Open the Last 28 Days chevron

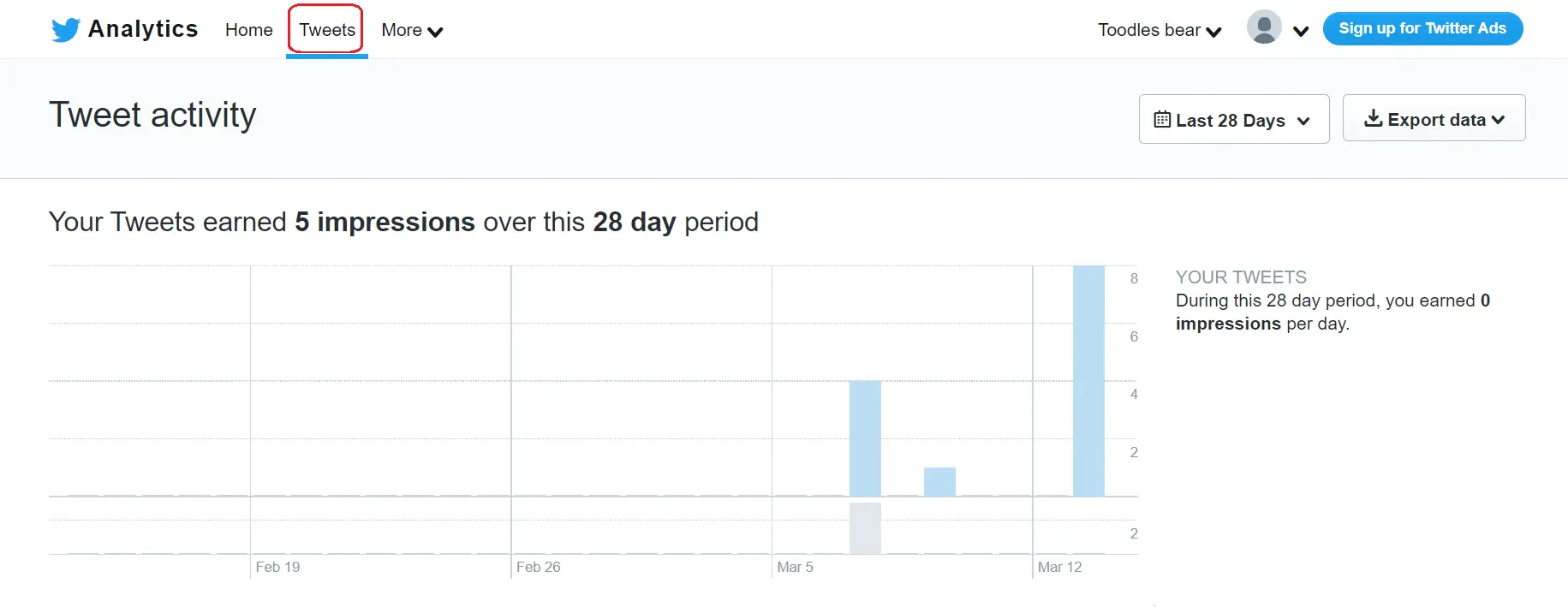point(1303,121)
